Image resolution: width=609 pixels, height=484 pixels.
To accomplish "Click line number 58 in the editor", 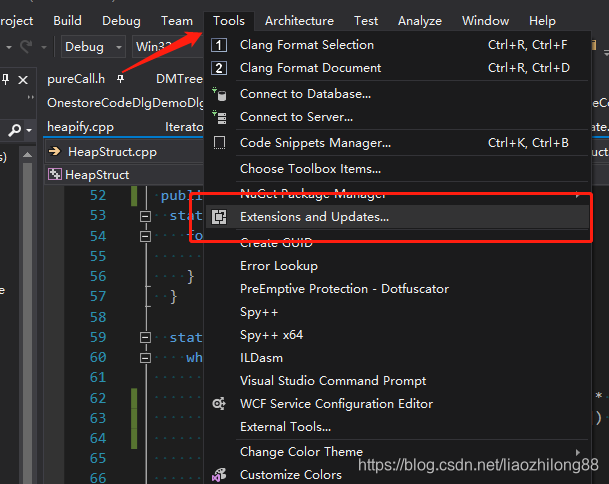I will click(x=98, y=317).
